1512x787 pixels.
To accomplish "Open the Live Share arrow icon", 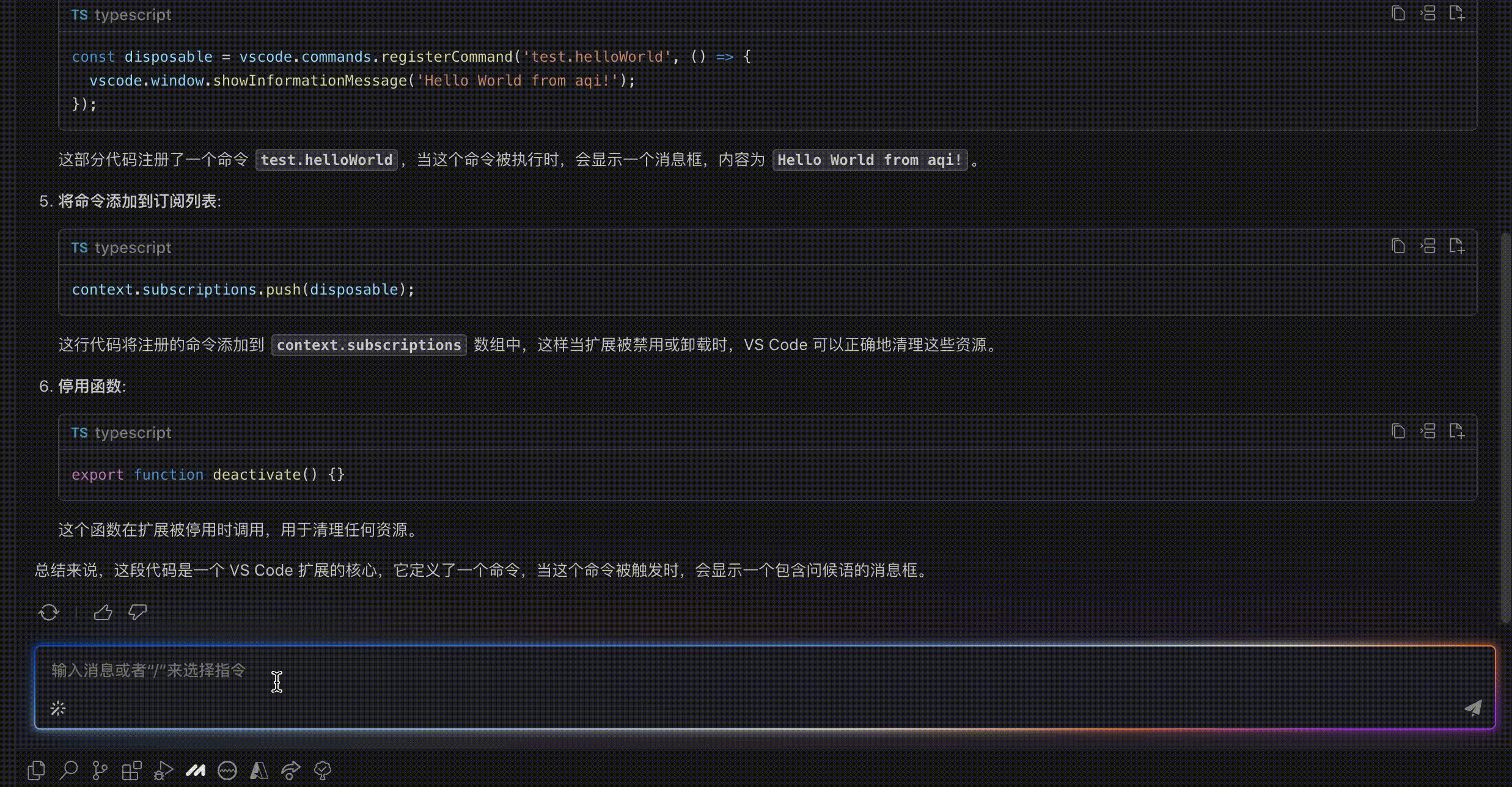I will click(291, 771).
